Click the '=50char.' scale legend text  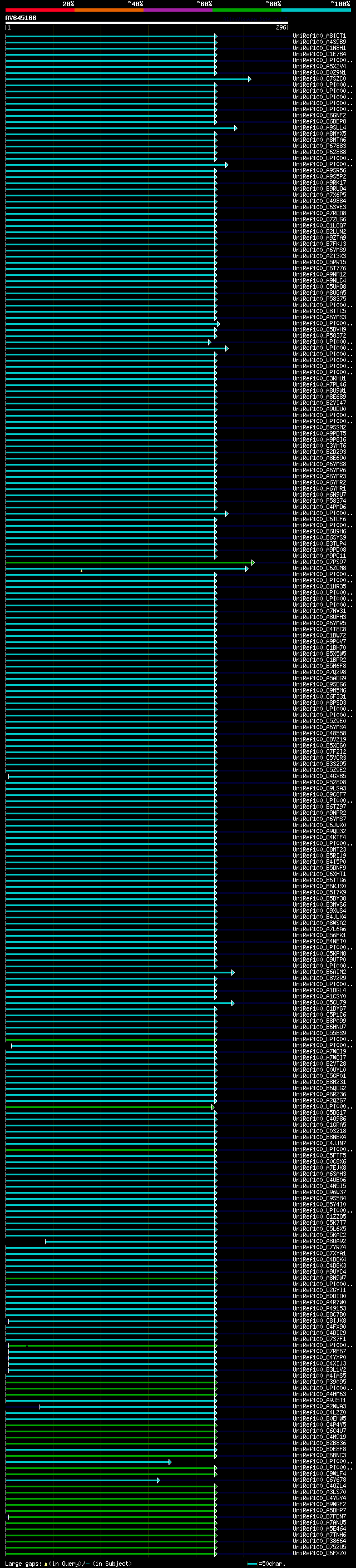point(272,1564)
